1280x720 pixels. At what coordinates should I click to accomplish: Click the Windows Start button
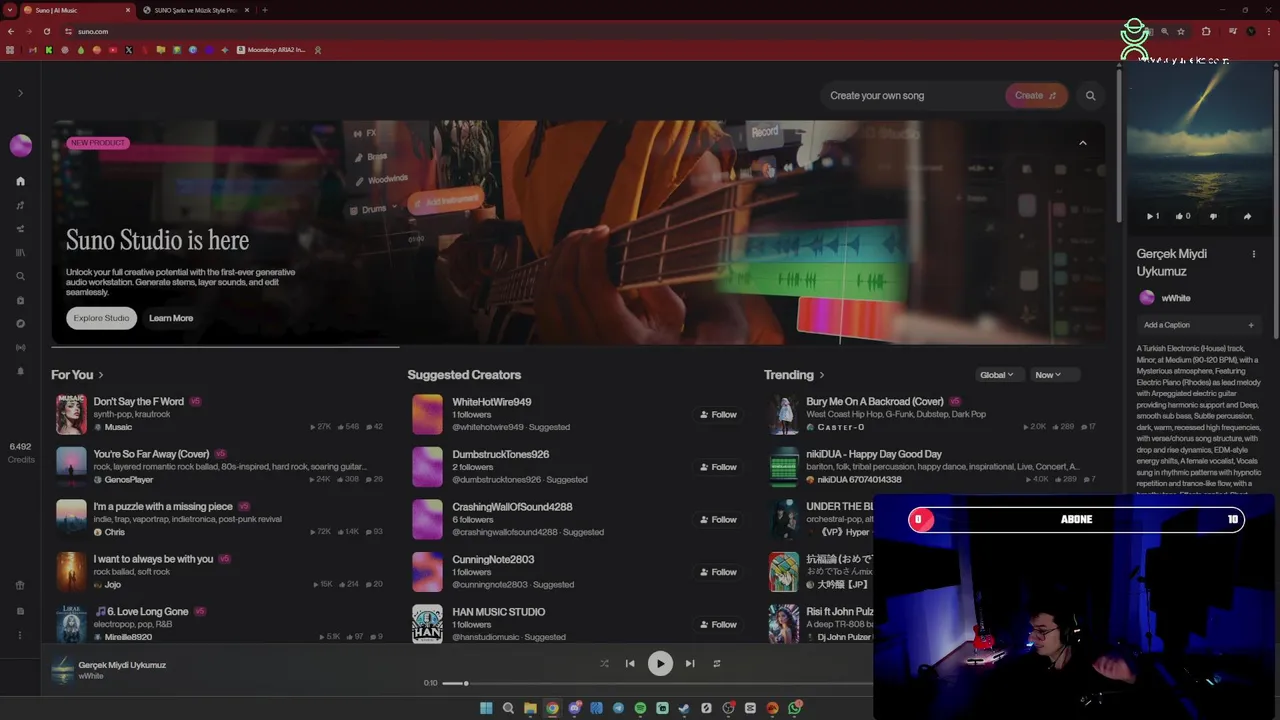[x=486, y=708]
